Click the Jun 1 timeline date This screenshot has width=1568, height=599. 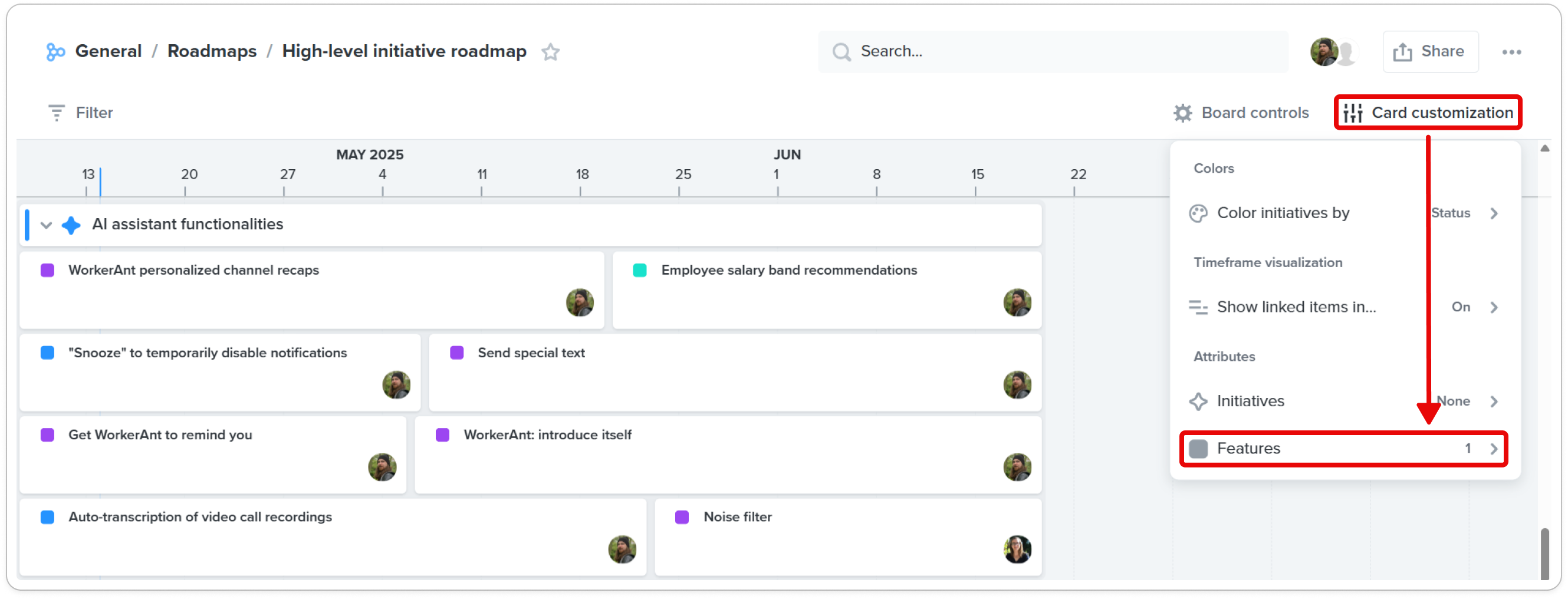point(776,174)
